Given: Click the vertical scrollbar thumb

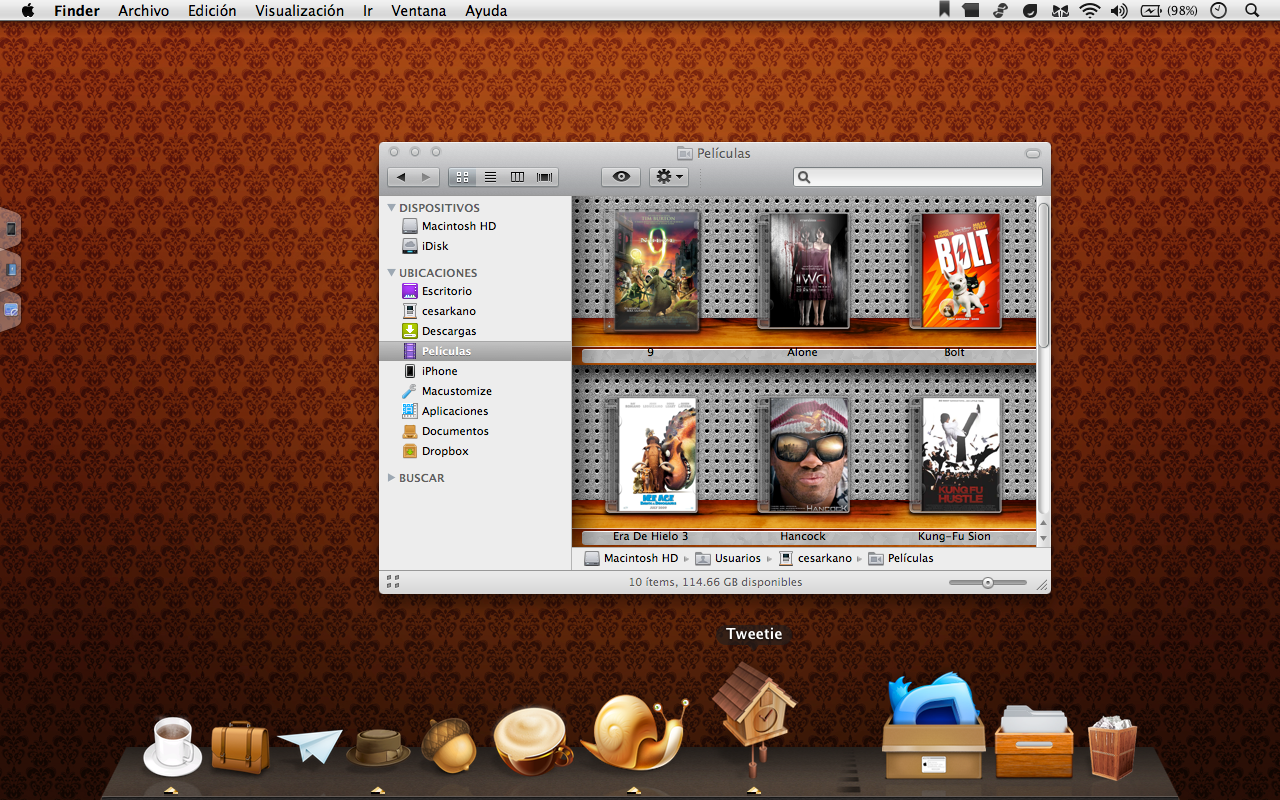Looking at the screenshot, I should pos(1043,275).
